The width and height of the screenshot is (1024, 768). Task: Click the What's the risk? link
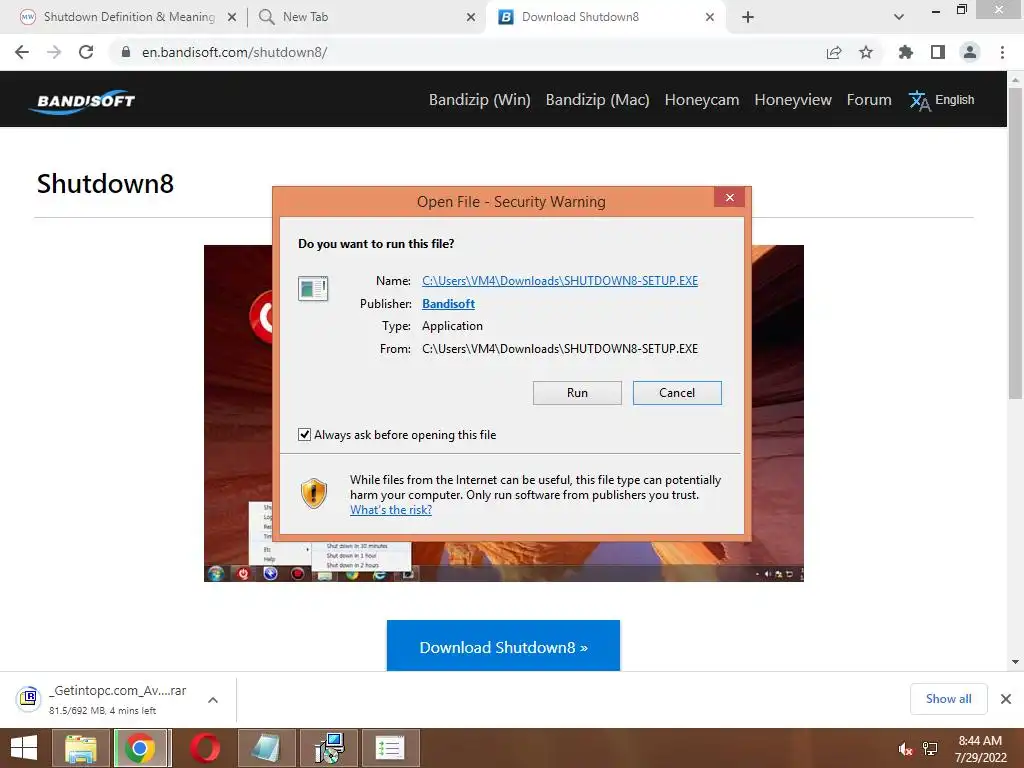click(x=391, y=510)
